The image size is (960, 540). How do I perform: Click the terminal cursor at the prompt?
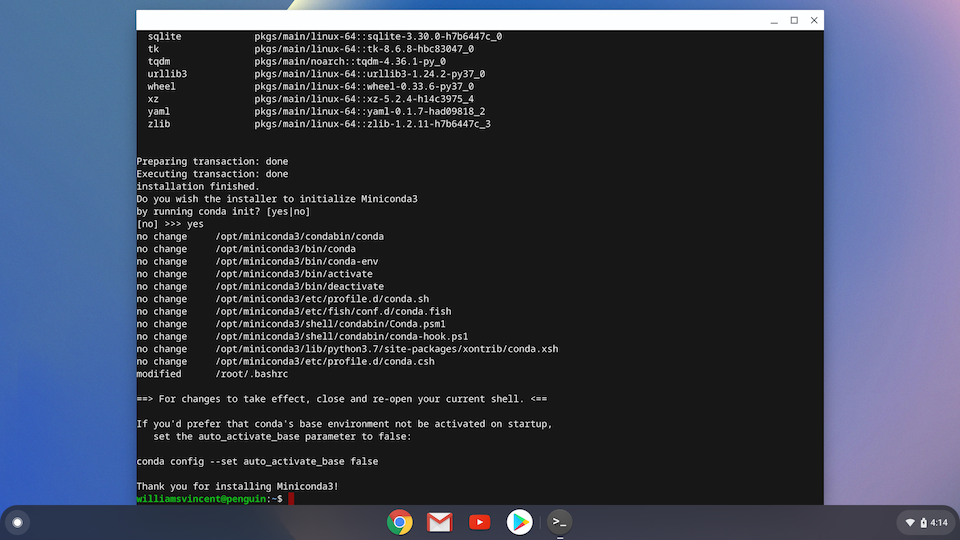click(x=291, y=498)
